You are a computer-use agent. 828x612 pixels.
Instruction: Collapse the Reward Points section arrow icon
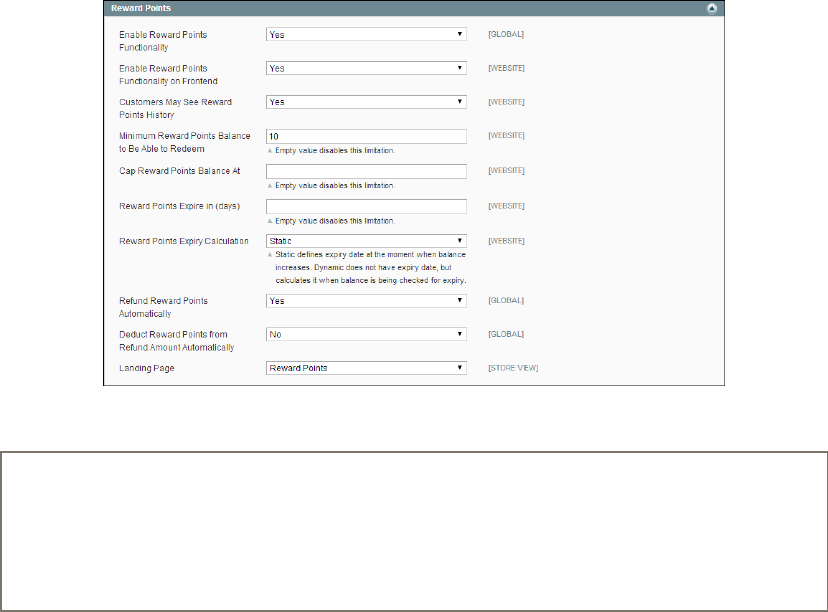(x=712, y=8)
